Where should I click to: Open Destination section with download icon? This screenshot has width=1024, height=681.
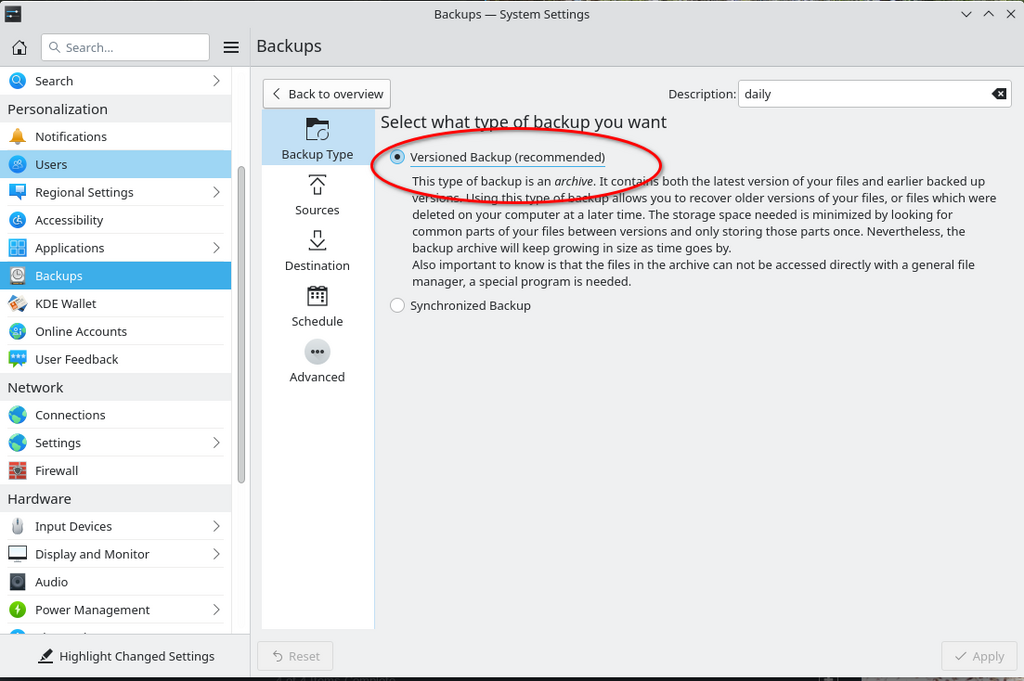point(317,250)
